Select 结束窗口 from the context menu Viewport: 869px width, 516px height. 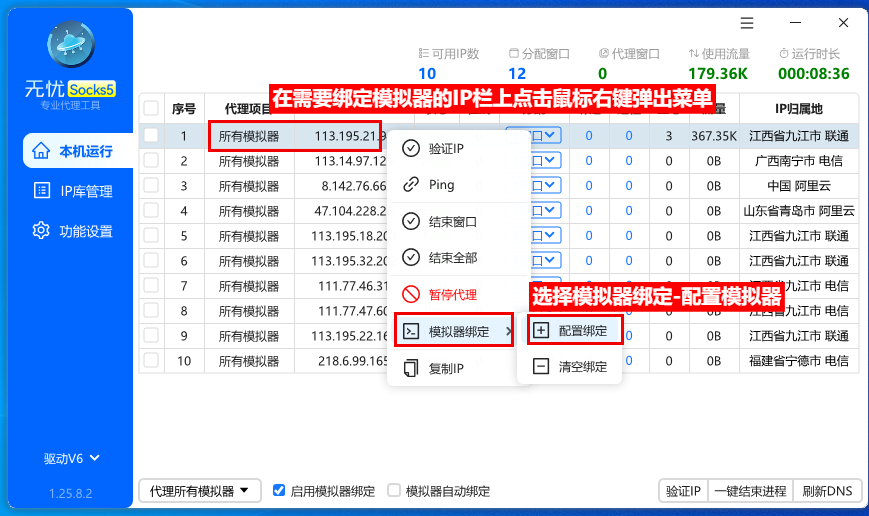452,221
